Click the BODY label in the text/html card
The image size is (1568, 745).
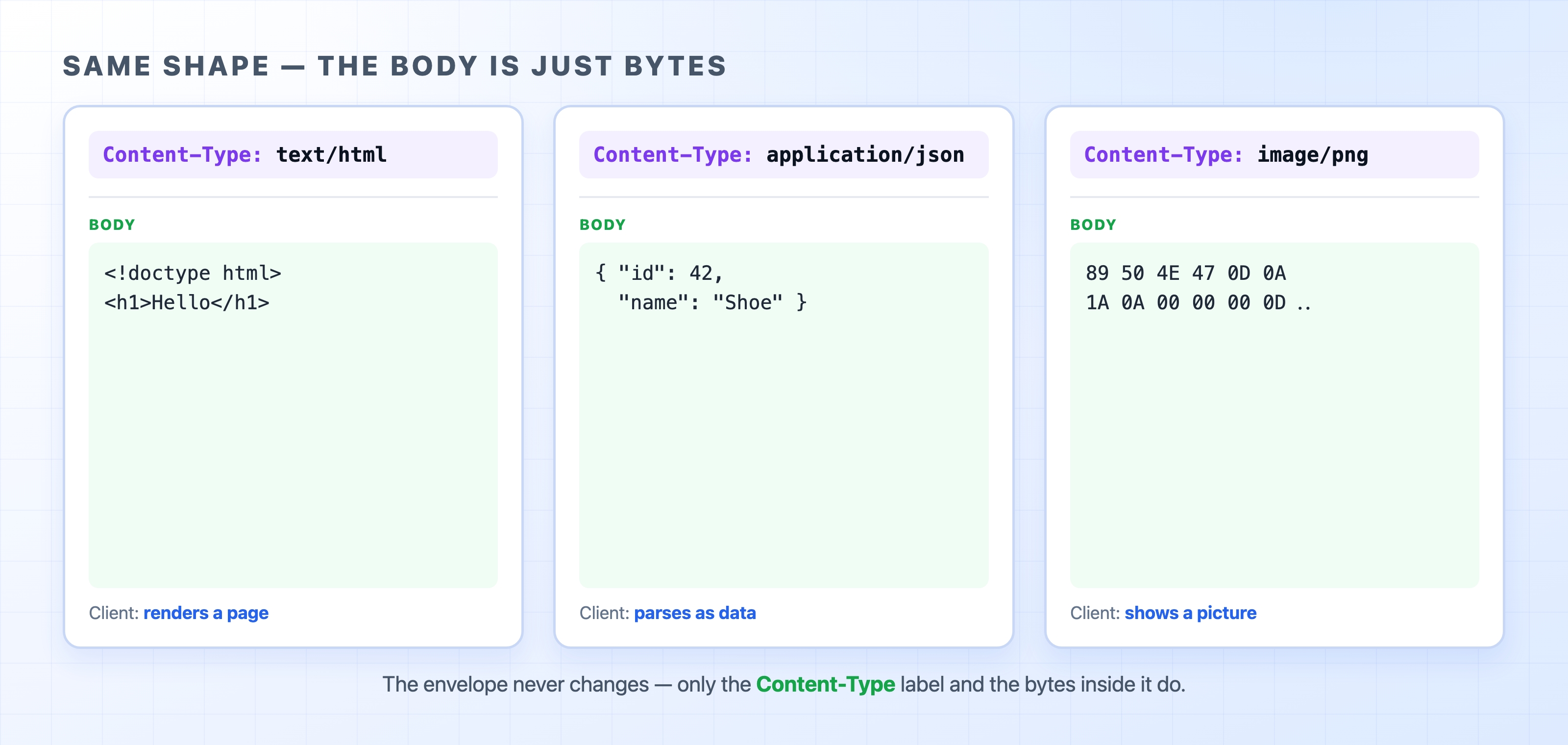(x=112, y=224)
